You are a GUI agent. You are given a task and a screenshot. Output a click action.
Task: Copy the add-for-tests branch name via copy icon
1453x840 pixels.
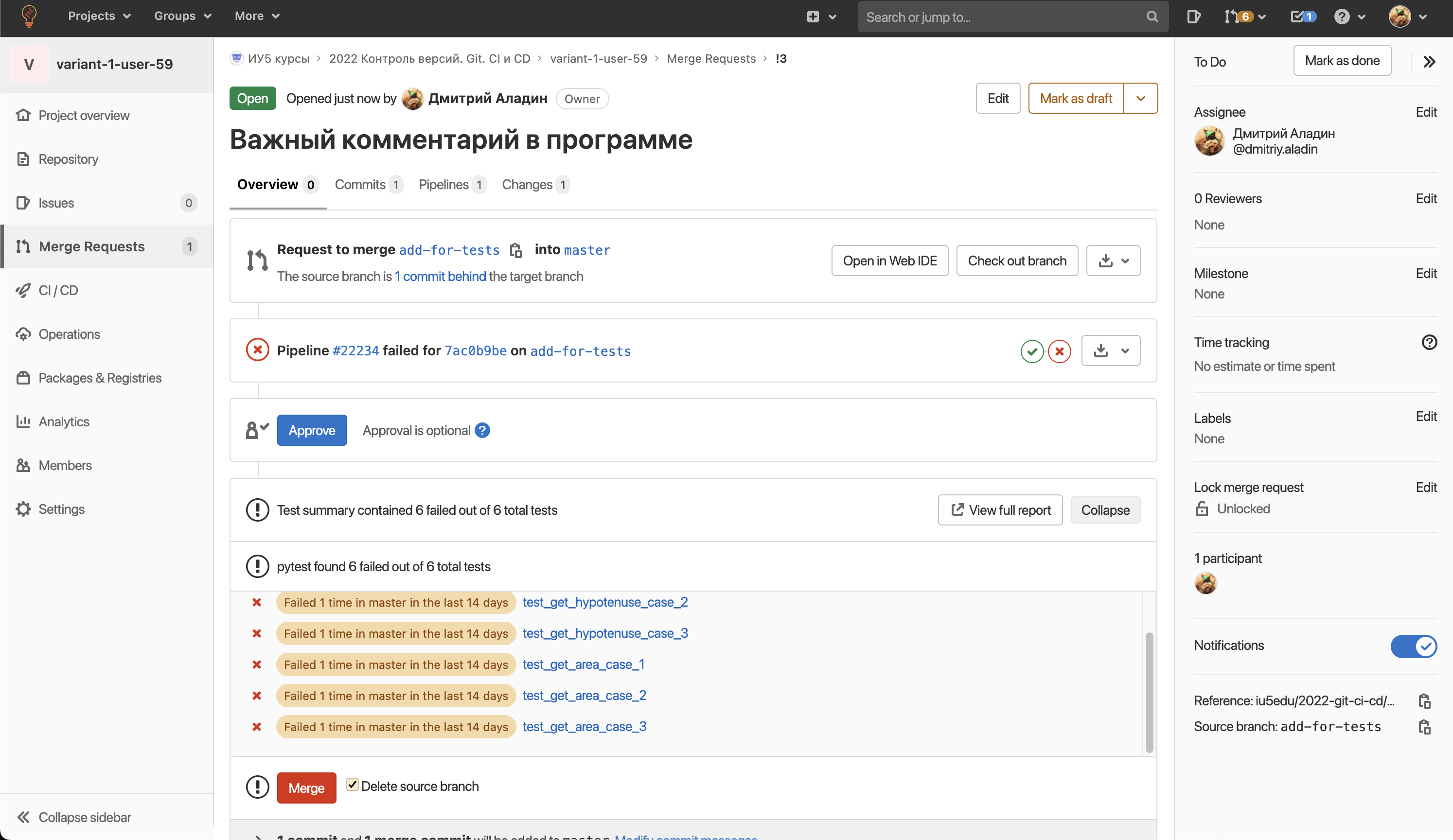pyautogui.click(x=515, y=250)
